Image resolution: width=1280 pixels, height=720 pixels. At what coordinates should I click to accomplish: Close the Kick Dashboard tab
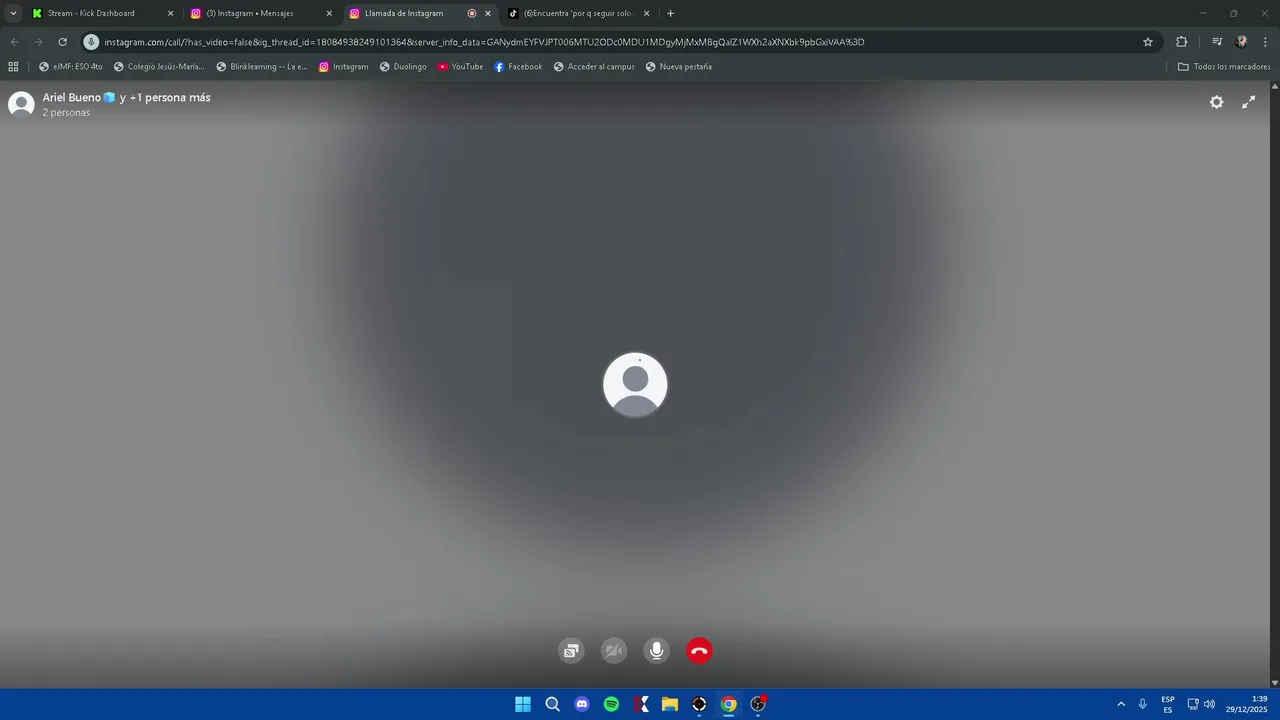coord(170,14)
